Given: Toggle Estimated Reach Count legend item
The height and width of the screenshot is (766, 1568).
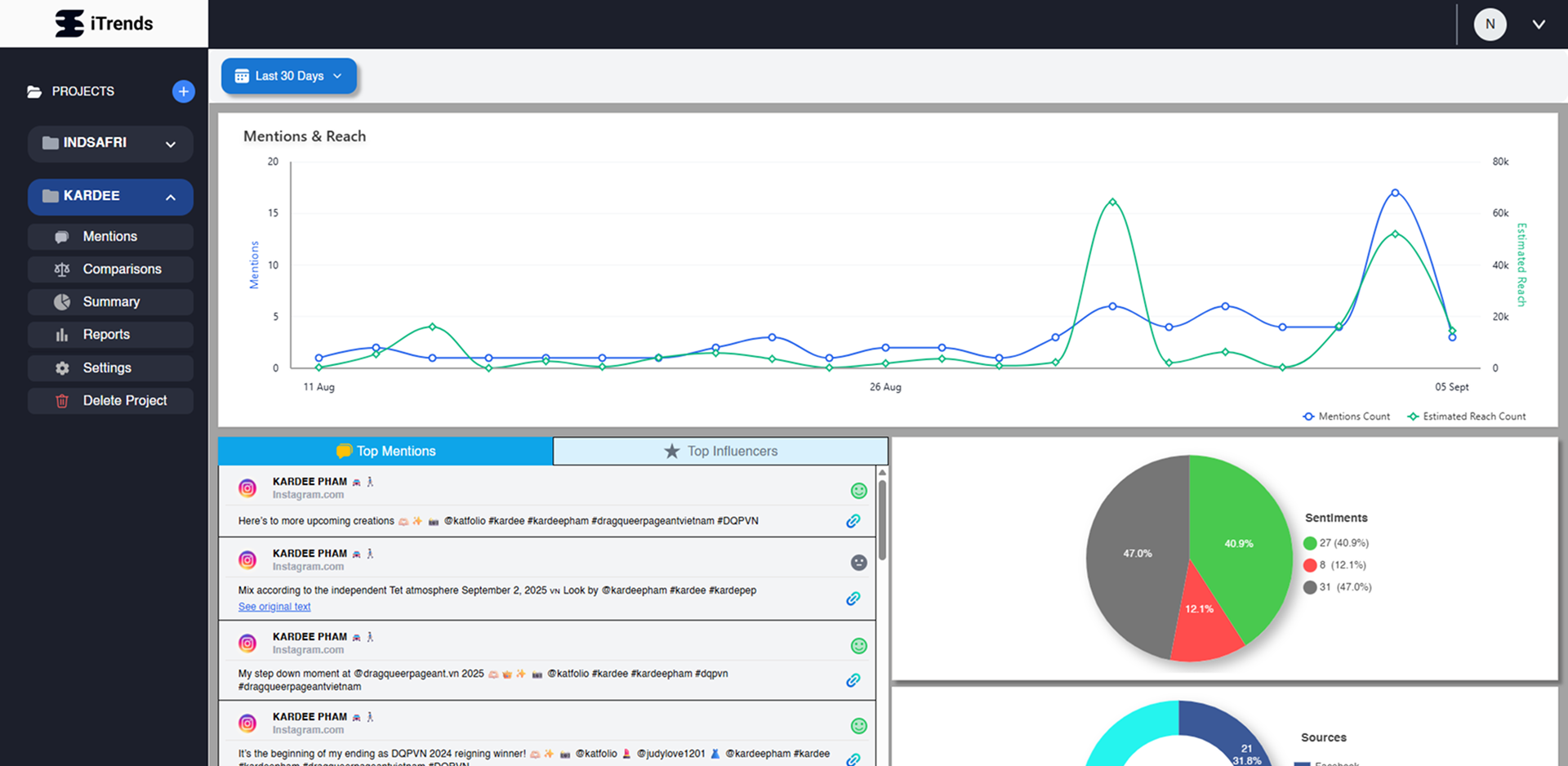Looking at the screenshot, I should 1466,416.
